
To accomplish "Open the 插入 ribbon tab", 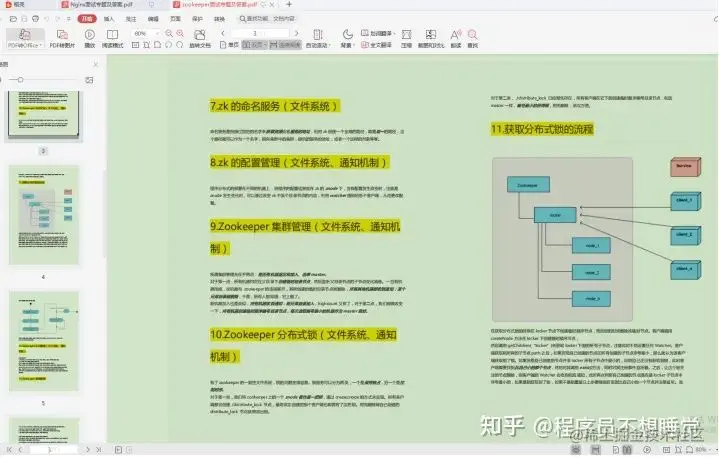I will pos(109,19).
